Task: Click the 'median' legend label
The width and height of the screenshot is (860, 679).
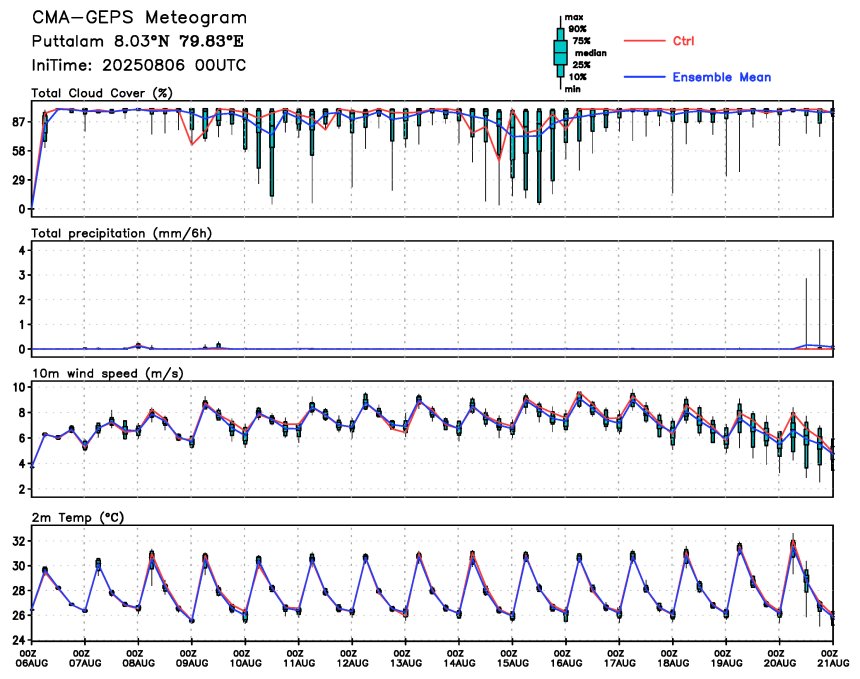Action: pyautogui.click(x=591, y=53)
